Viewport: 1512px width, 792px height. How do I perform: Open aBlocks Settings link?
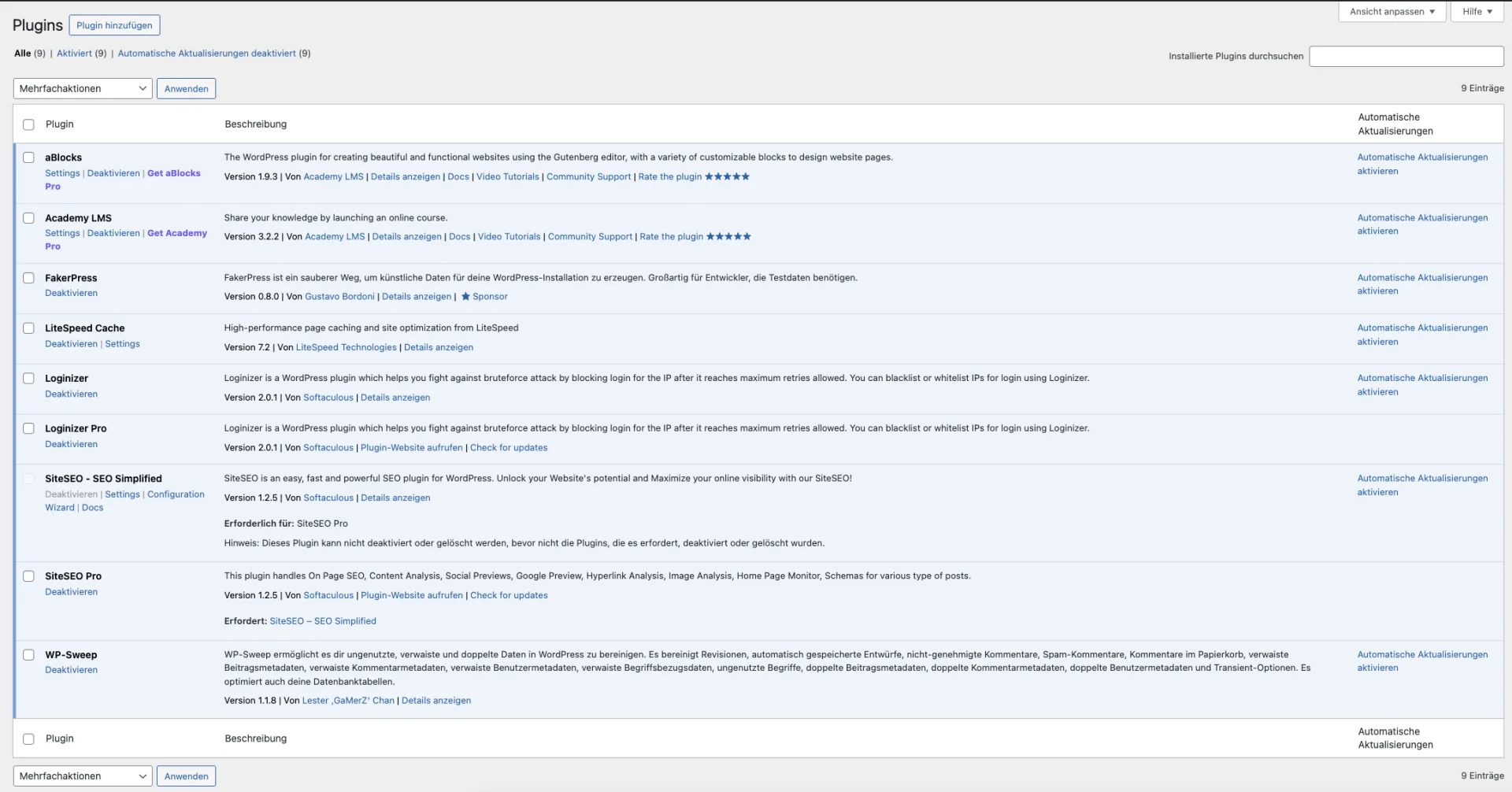tap(62, 173)
